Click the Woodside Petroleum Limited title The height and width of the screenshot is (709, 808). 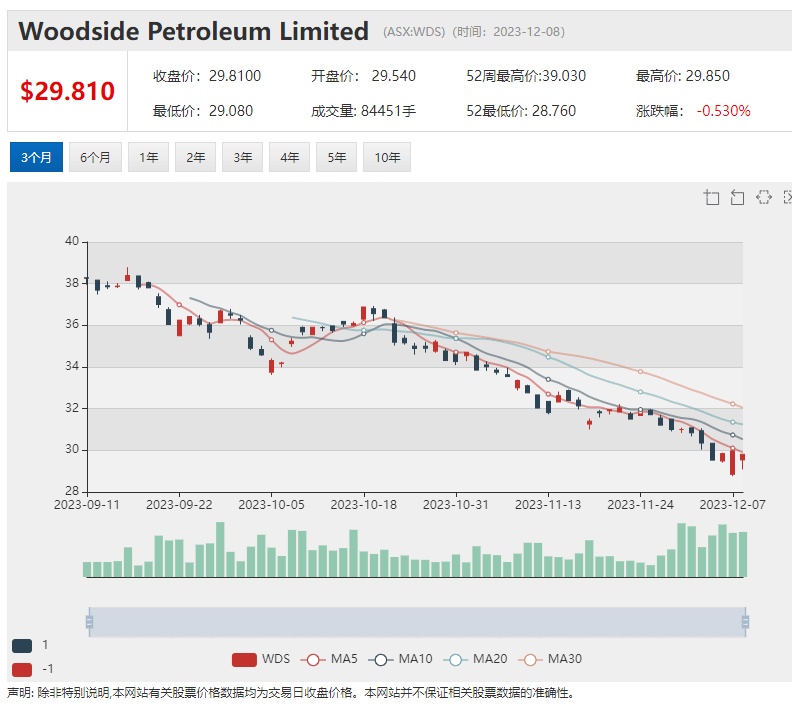coord(193,31)
